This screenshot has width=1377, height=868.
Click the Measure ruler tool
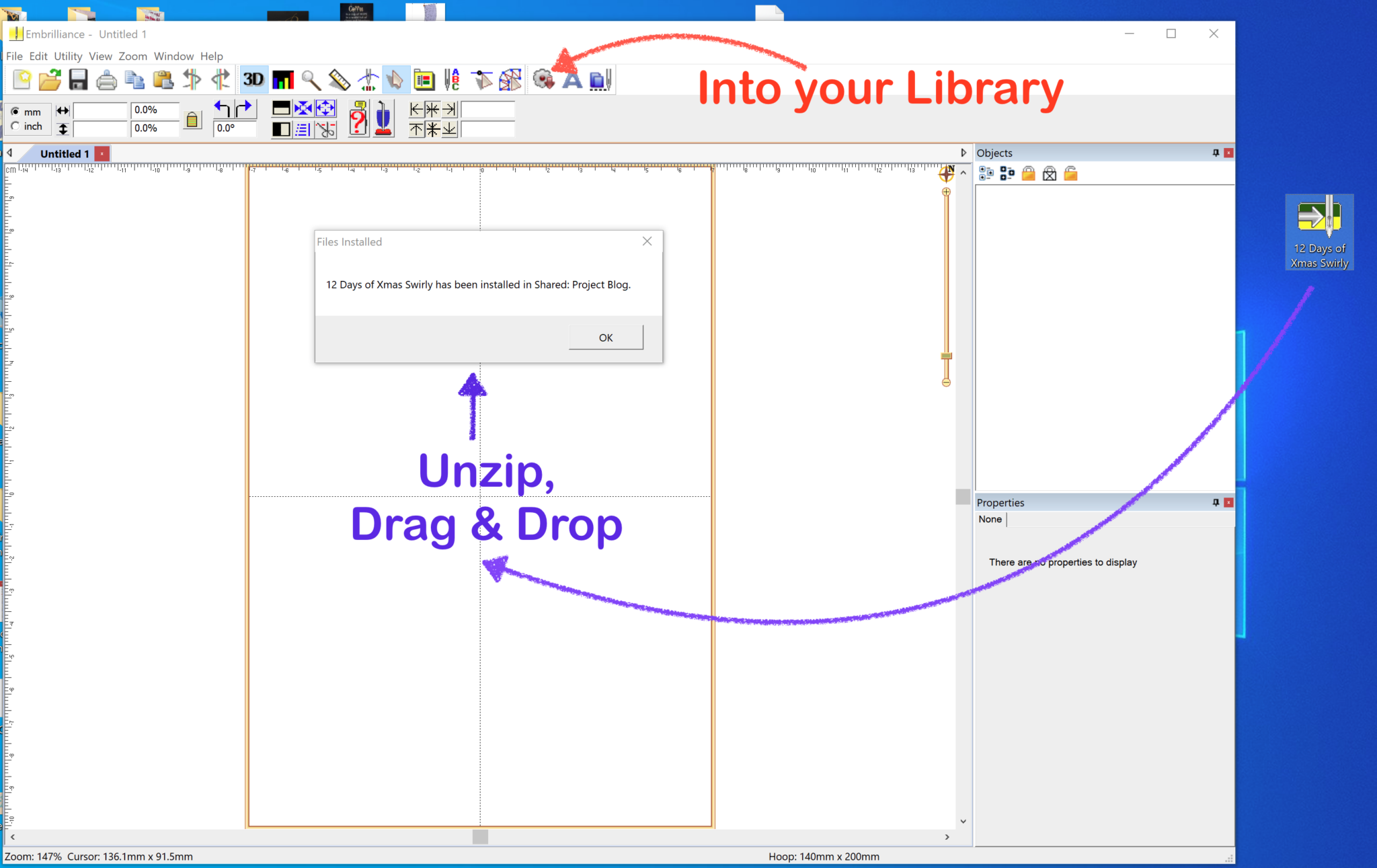[339, 80]
